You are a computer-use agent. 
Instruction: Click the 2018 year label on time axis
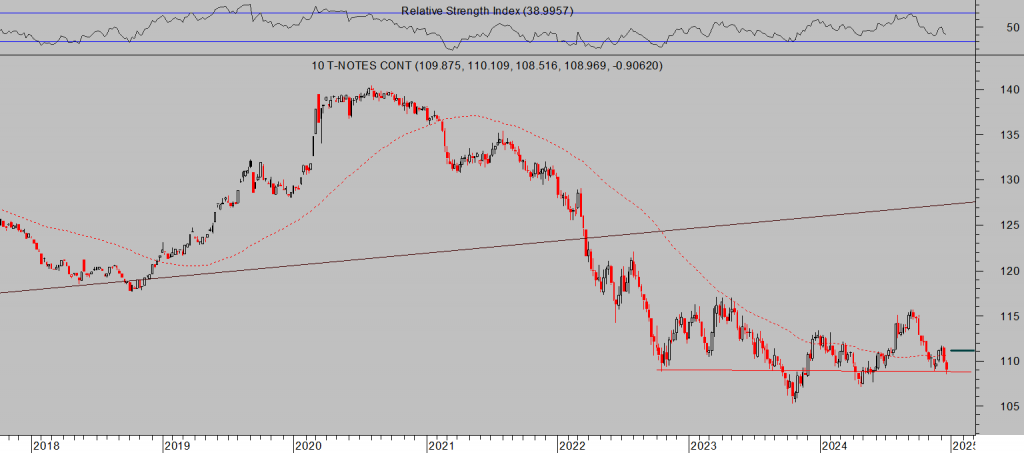tap(46, 446)
